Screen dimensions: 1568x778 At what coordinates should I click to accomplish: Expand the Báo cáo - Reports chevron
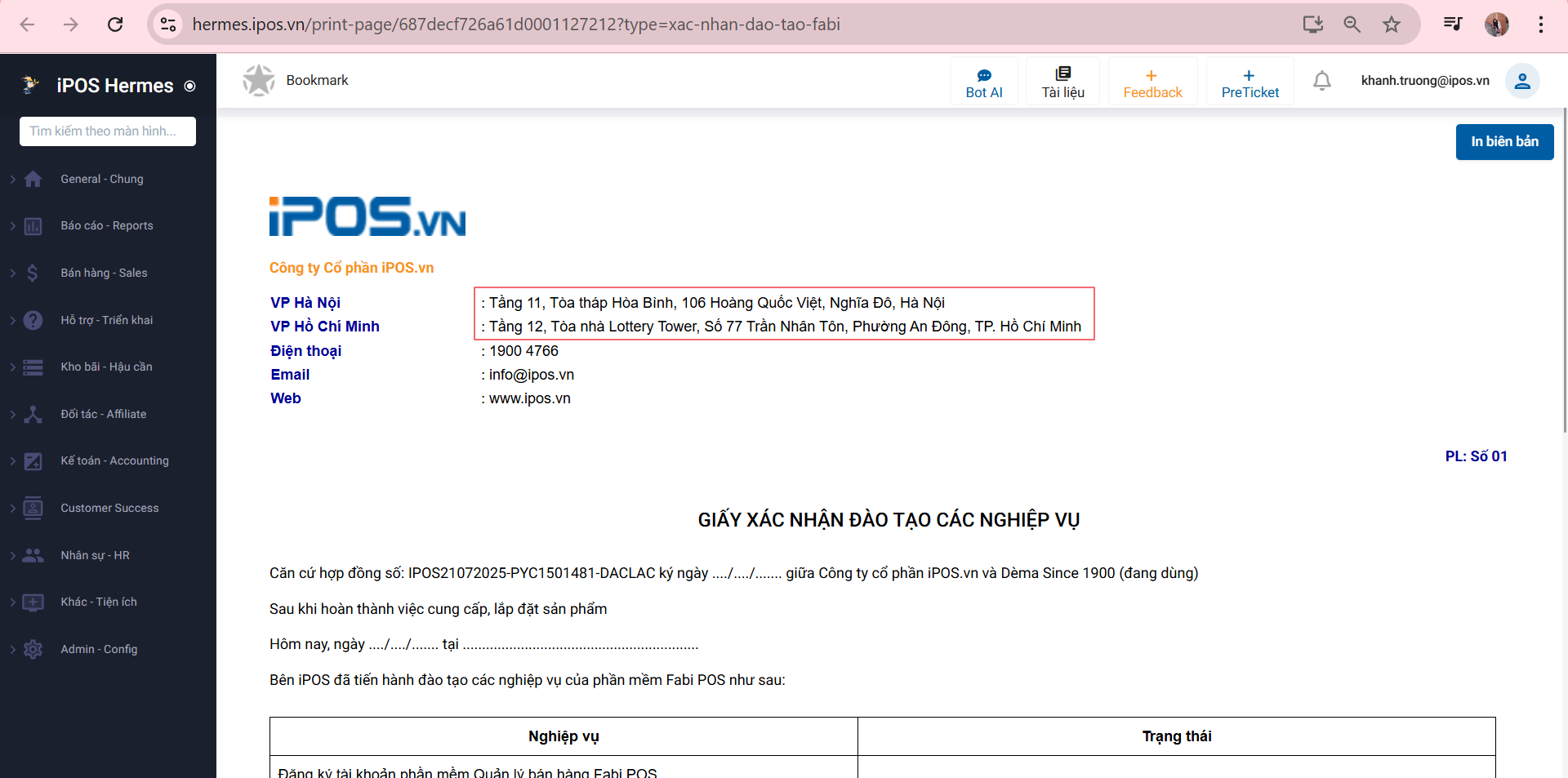pos(12,226)
